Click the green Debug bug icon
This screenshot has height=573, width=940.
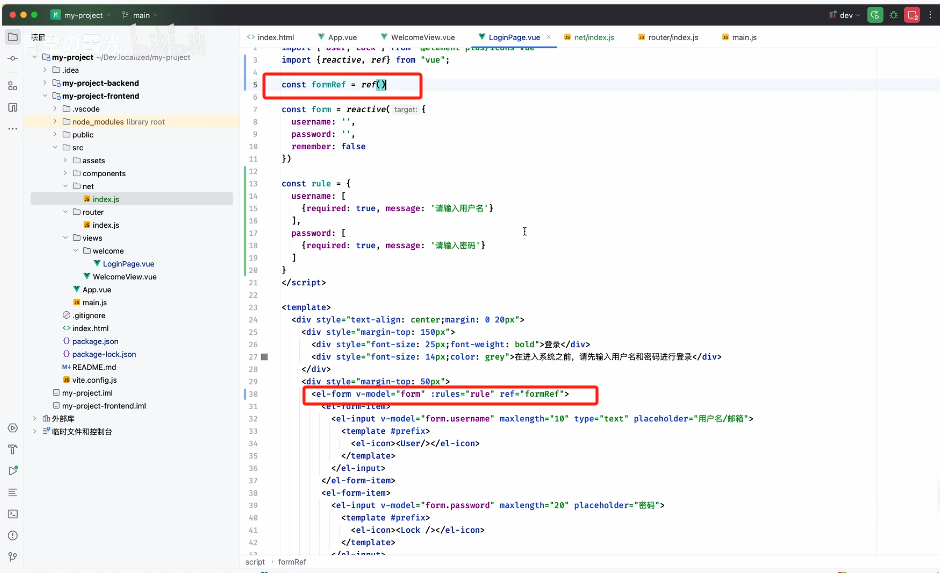tap(893, 15)
